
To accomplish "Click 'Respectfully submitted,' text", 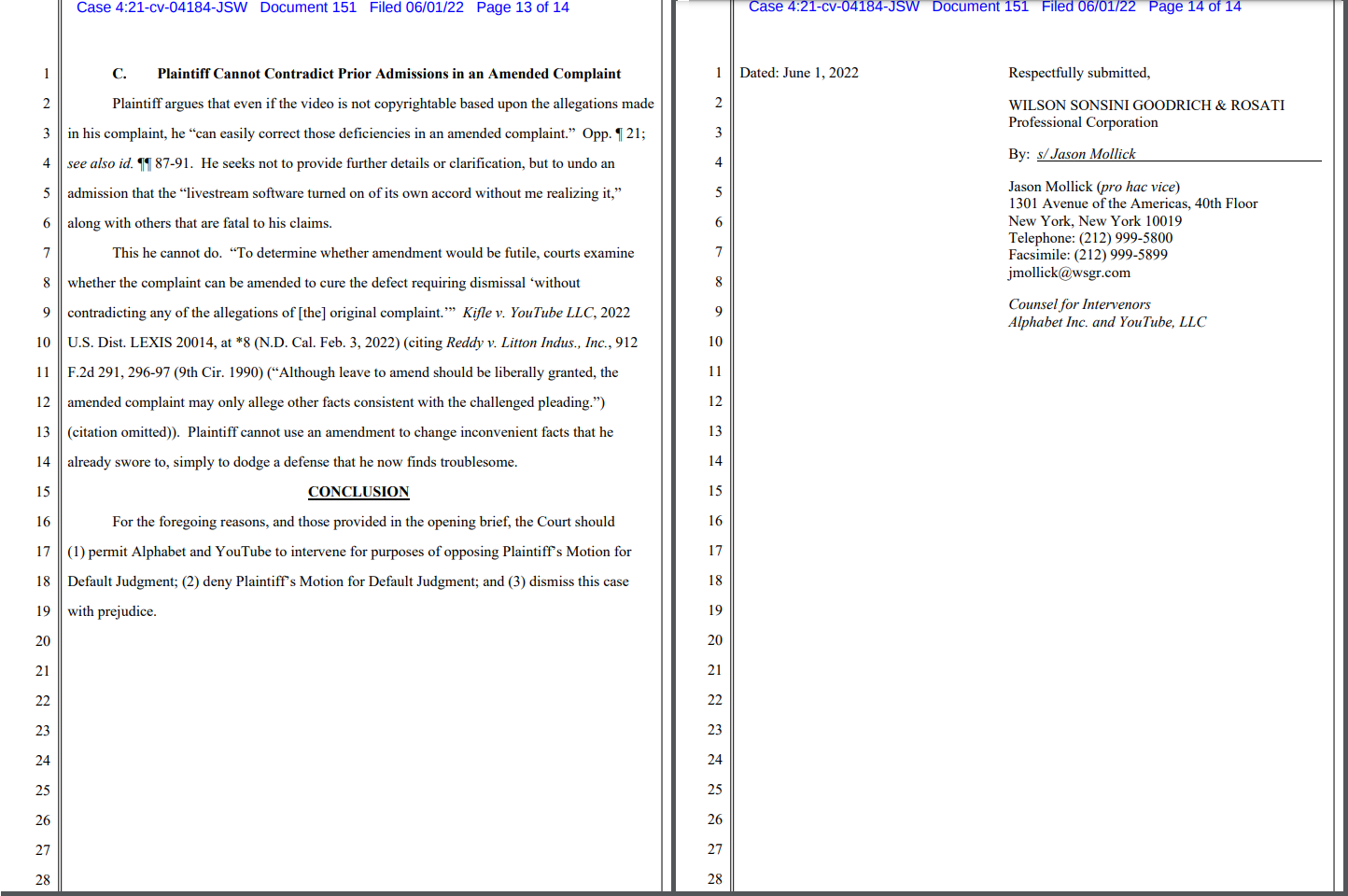I will (x=1079, y=73).
